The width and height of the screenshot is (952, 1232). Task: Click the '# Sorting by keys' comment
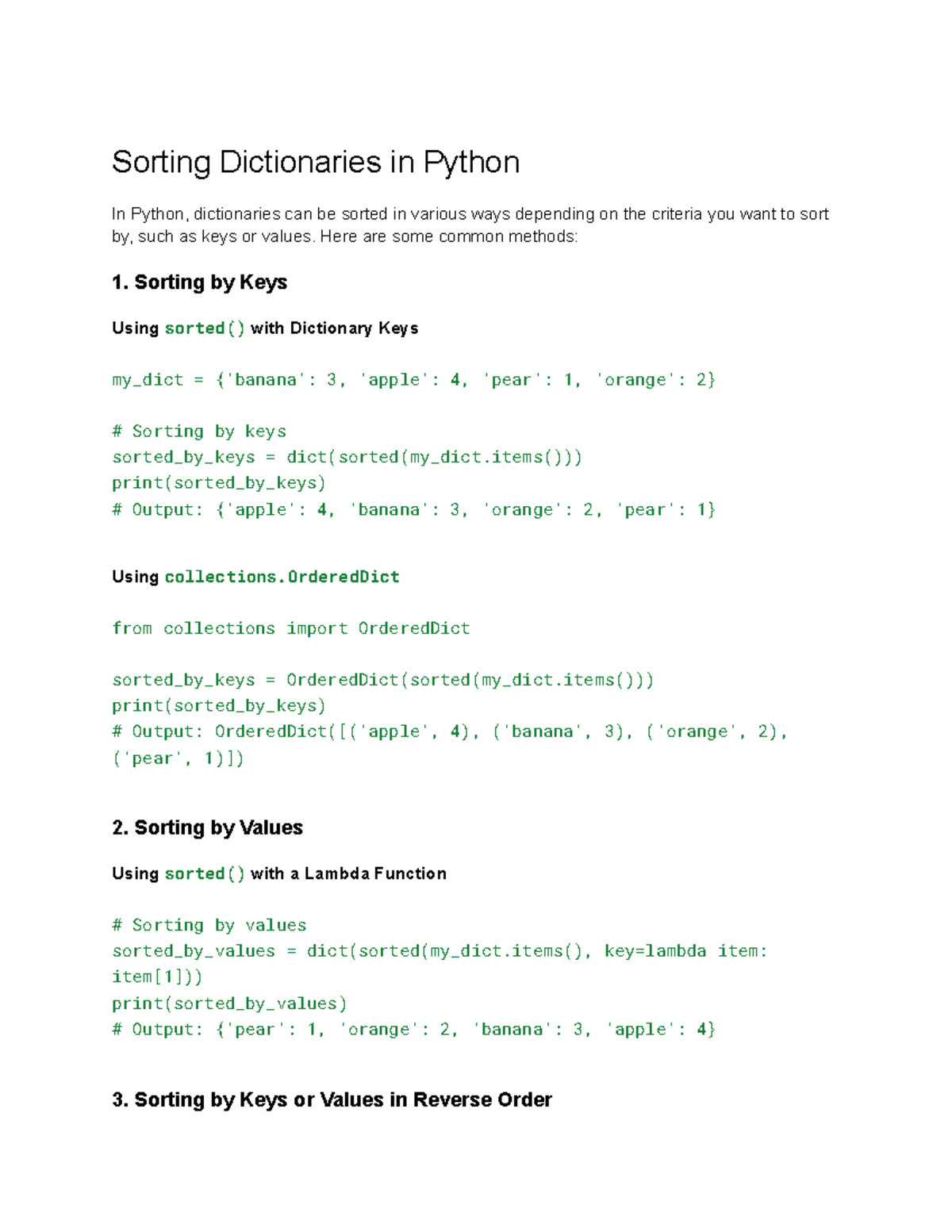tap(199, 432)
